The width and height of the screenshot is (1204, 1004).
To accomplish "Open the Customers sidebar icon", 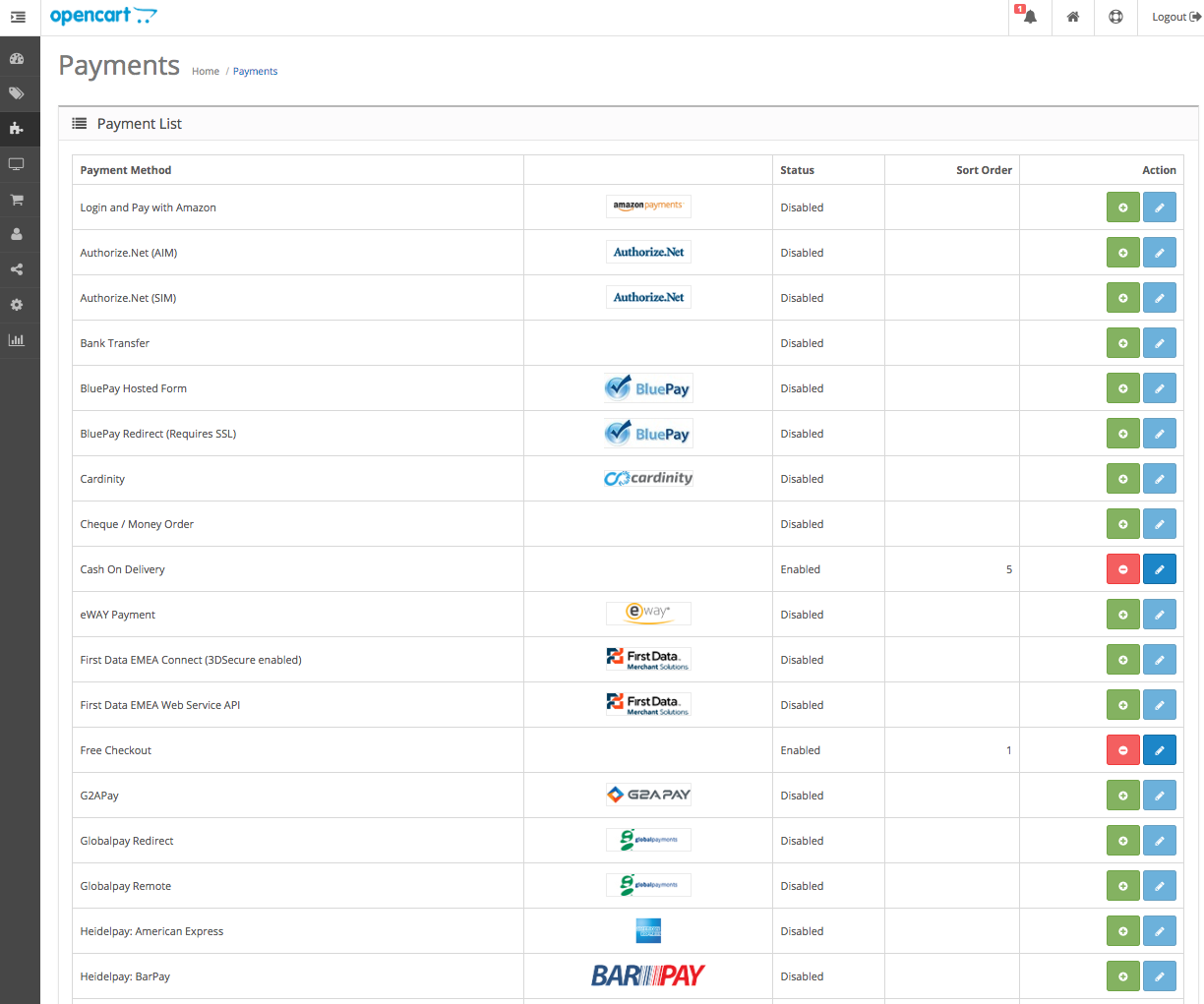I will point(17,234).
